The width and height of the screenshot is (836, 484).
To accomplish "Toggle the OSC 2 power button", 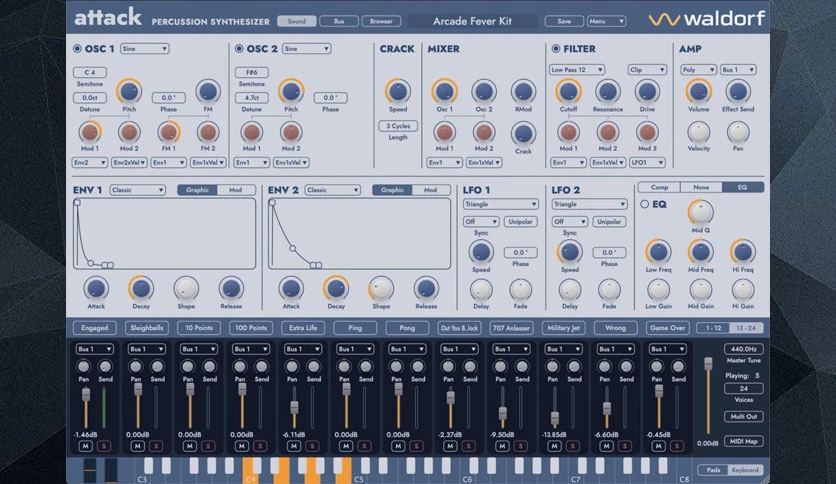I will [239, 49].
